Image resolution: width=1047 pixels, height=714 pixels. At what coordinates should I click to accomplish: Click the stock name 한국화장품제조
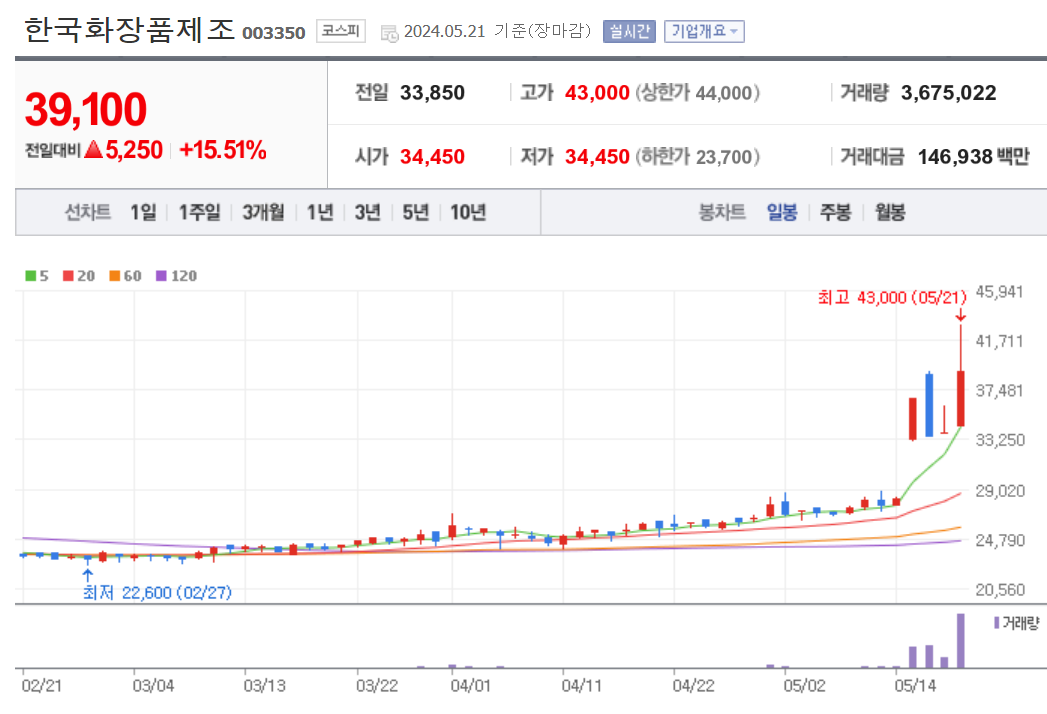[x=130, y=30]
